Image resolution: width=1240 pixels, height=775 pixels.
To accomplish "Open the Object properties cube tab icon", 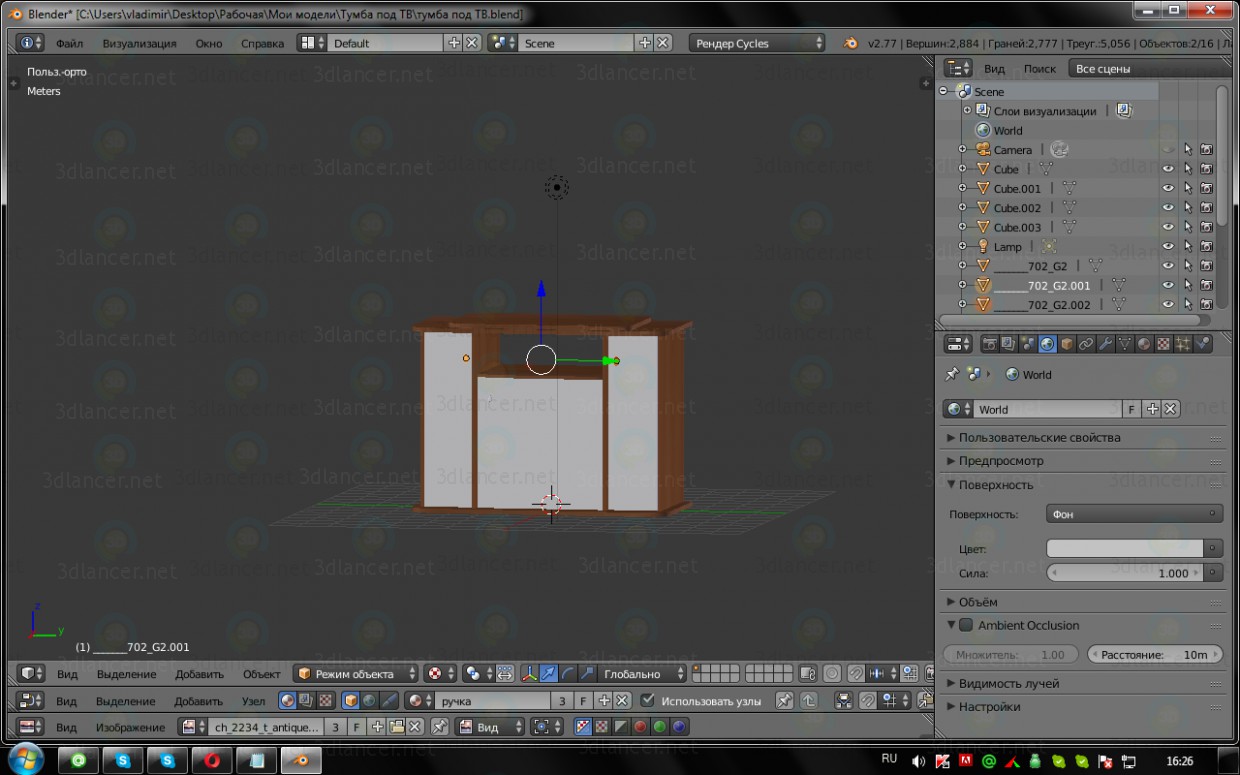I will coord(1067,344).
